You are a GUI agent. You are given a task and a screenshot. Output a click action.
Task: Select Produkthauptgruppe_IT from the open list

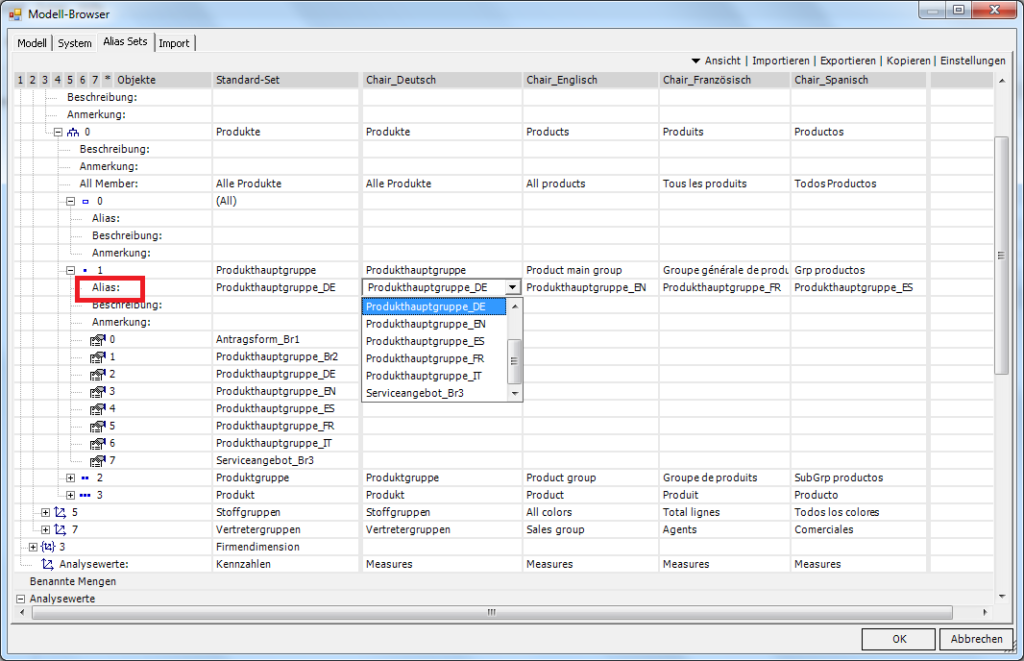pyautogui.click(x=423, y=375)
